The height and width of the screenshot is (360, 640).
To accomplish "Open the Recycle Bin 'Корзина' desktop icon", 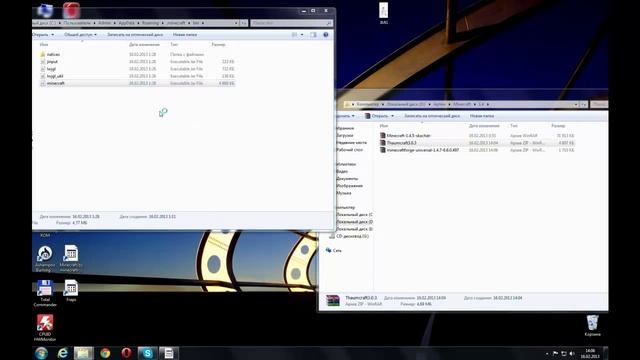I will [592, 325].
